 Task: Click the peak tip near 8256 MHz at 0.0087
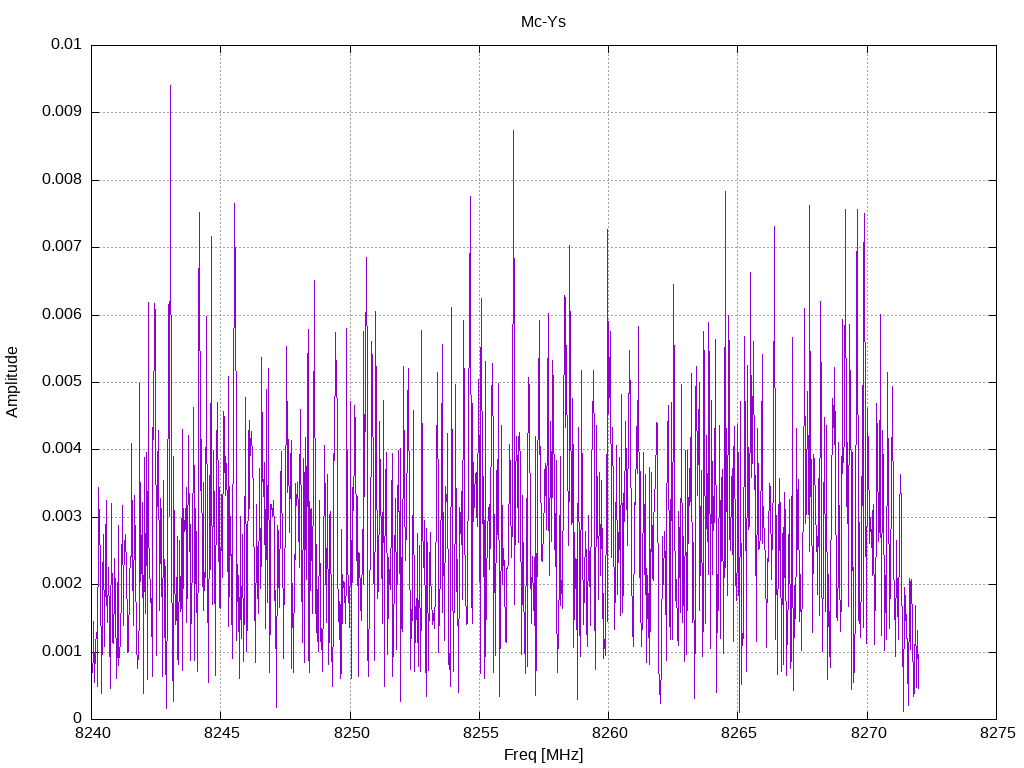513,131
